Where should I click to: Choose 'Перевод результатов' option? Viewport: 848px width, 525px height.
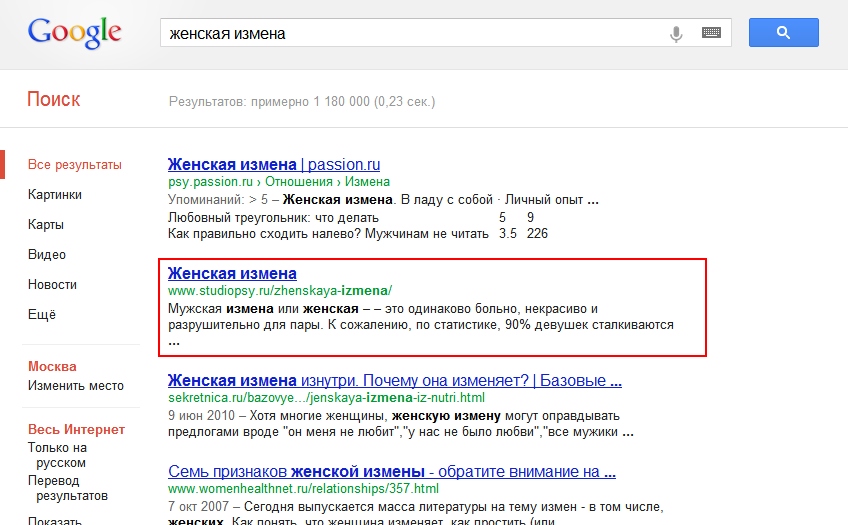[x=68, y=488]
